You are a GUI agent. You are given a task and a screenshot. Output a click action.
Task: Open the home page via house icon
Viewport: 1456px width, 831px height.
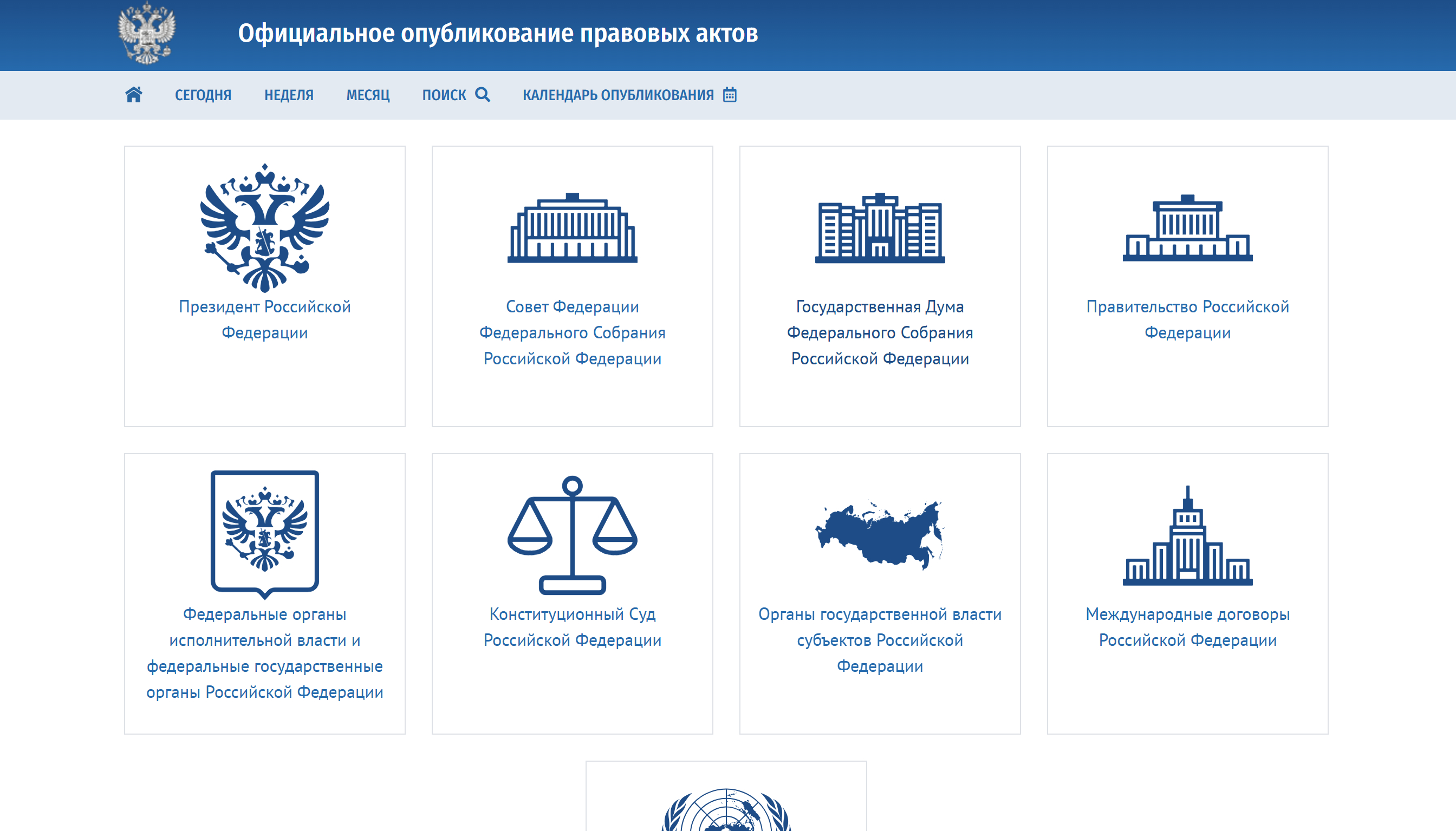pyautogui.click(x=134, y=95)
